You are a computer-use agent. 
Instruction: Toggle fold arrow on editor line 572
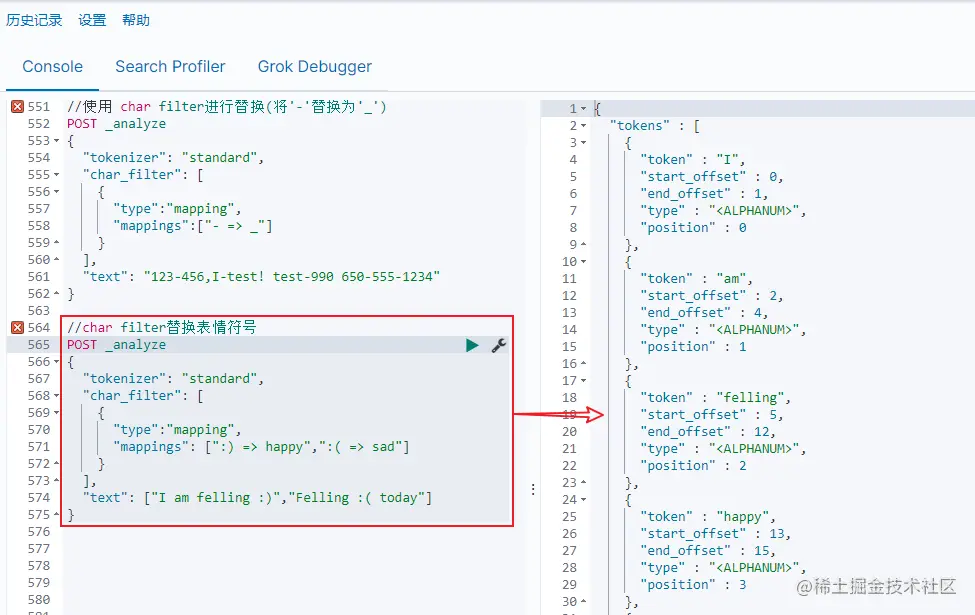coord(57,464)
